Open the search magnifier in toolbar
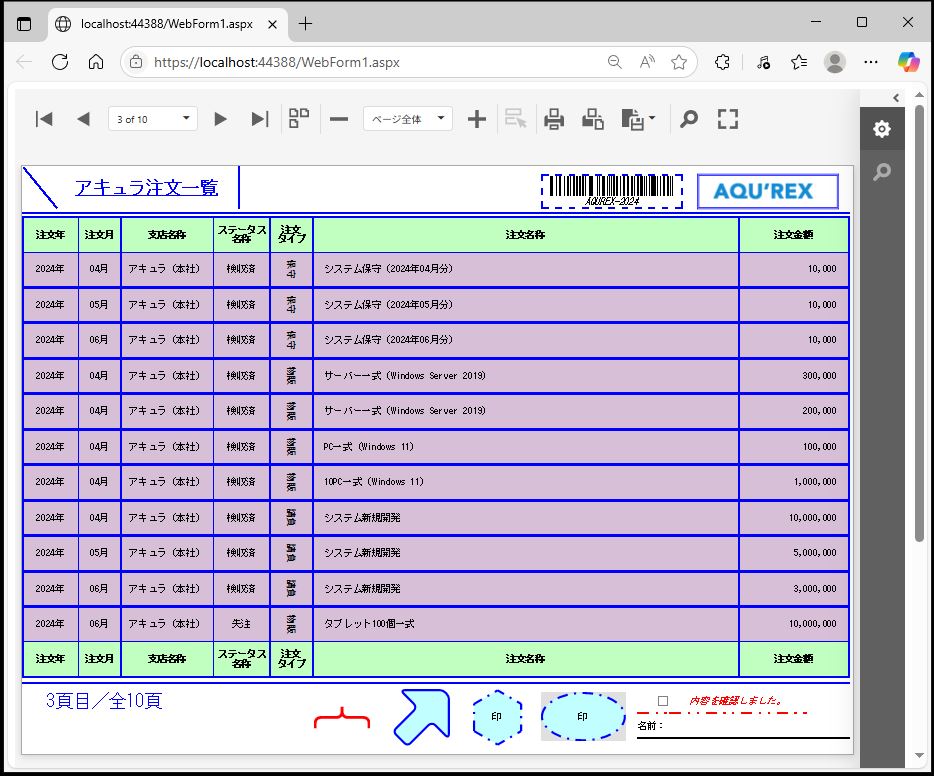The height and width of the screenshot is (776, 934). tap(688, 119)
